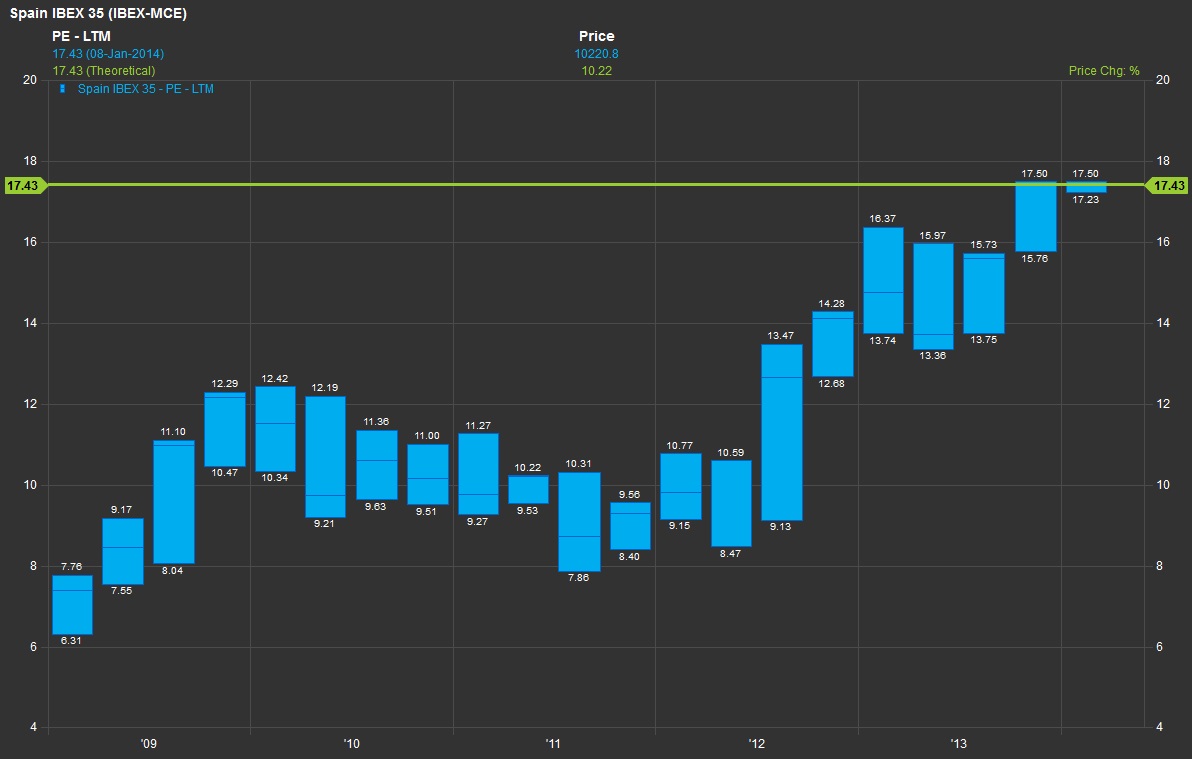The width and height of the screenshot is (1192, 759).
Task: Click the low value label 6.31
Action: [71, 641]
